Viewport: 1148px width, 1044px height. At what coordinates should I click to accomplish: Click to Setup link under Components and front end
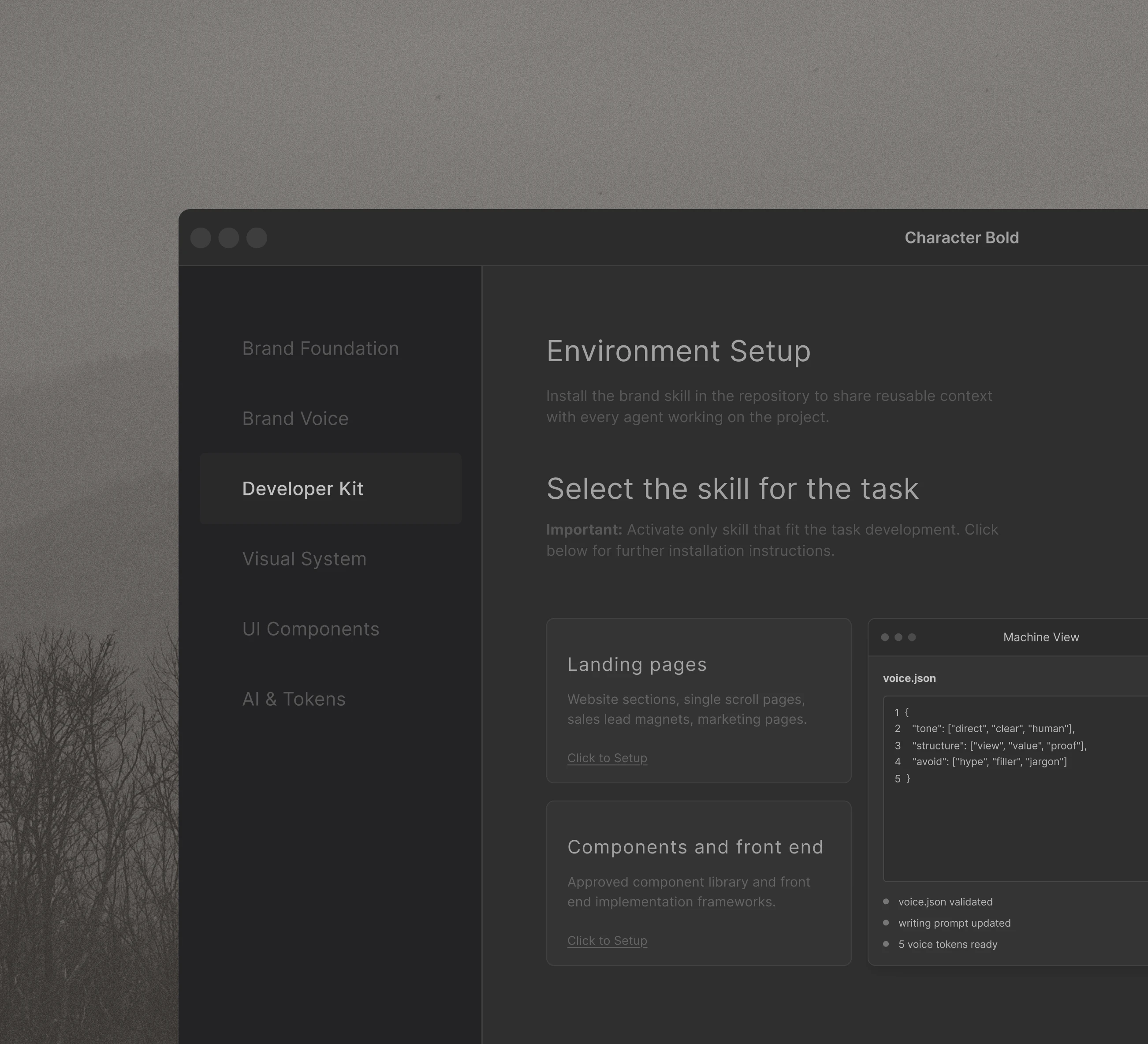pyautogui.click(x=607, y=940)
